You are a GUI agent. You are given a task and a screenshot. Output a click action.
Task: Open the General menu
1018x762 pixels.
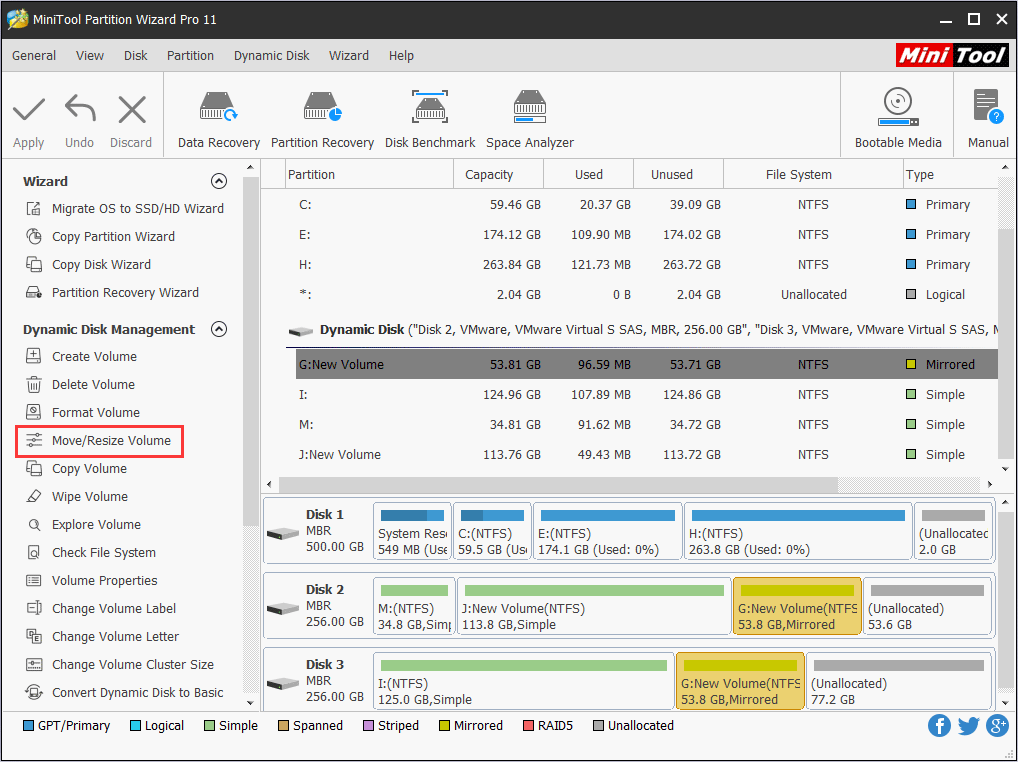pyautogui.click(x=34, y=56)
